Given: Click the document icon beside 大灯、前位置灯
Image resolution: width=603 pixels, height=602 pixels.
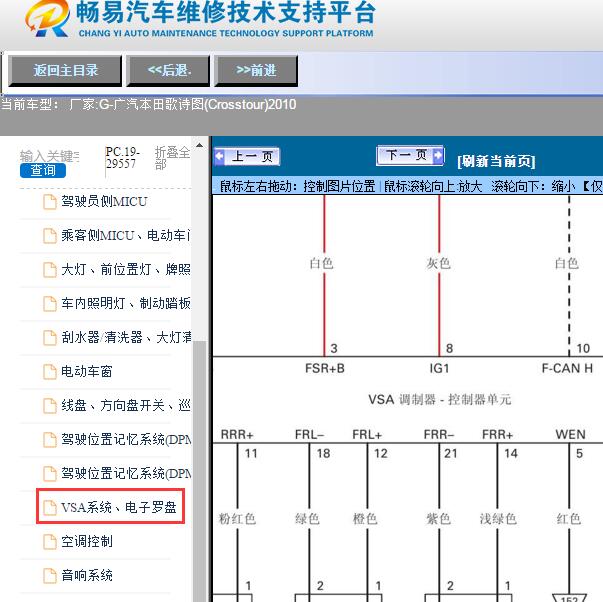Looking at the screenshot, I should 50,270.
